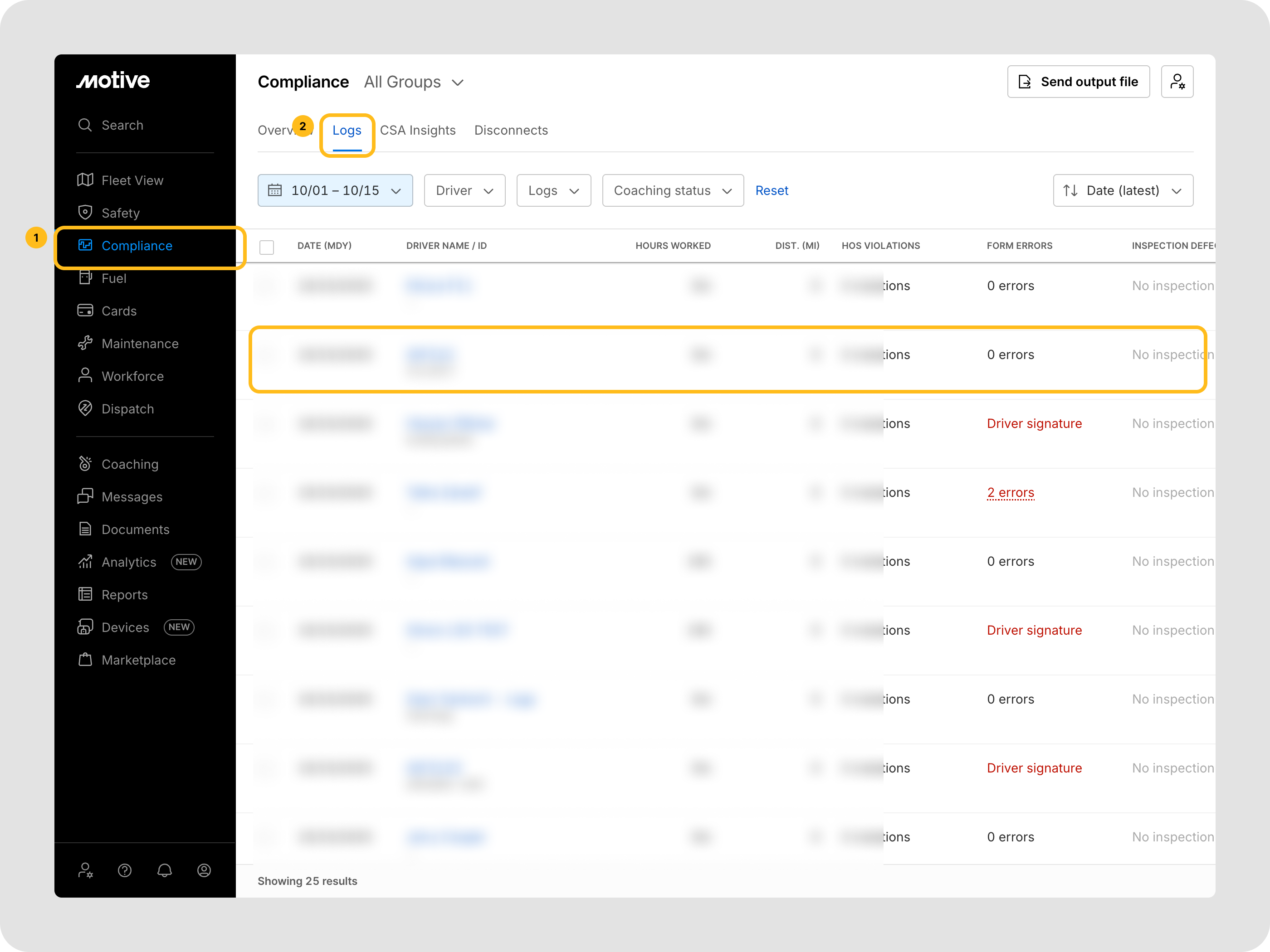This screenshot has height=952, width=1270.
Task: Open the user profile icon in sidebar footer
Action: coord(204,870)
